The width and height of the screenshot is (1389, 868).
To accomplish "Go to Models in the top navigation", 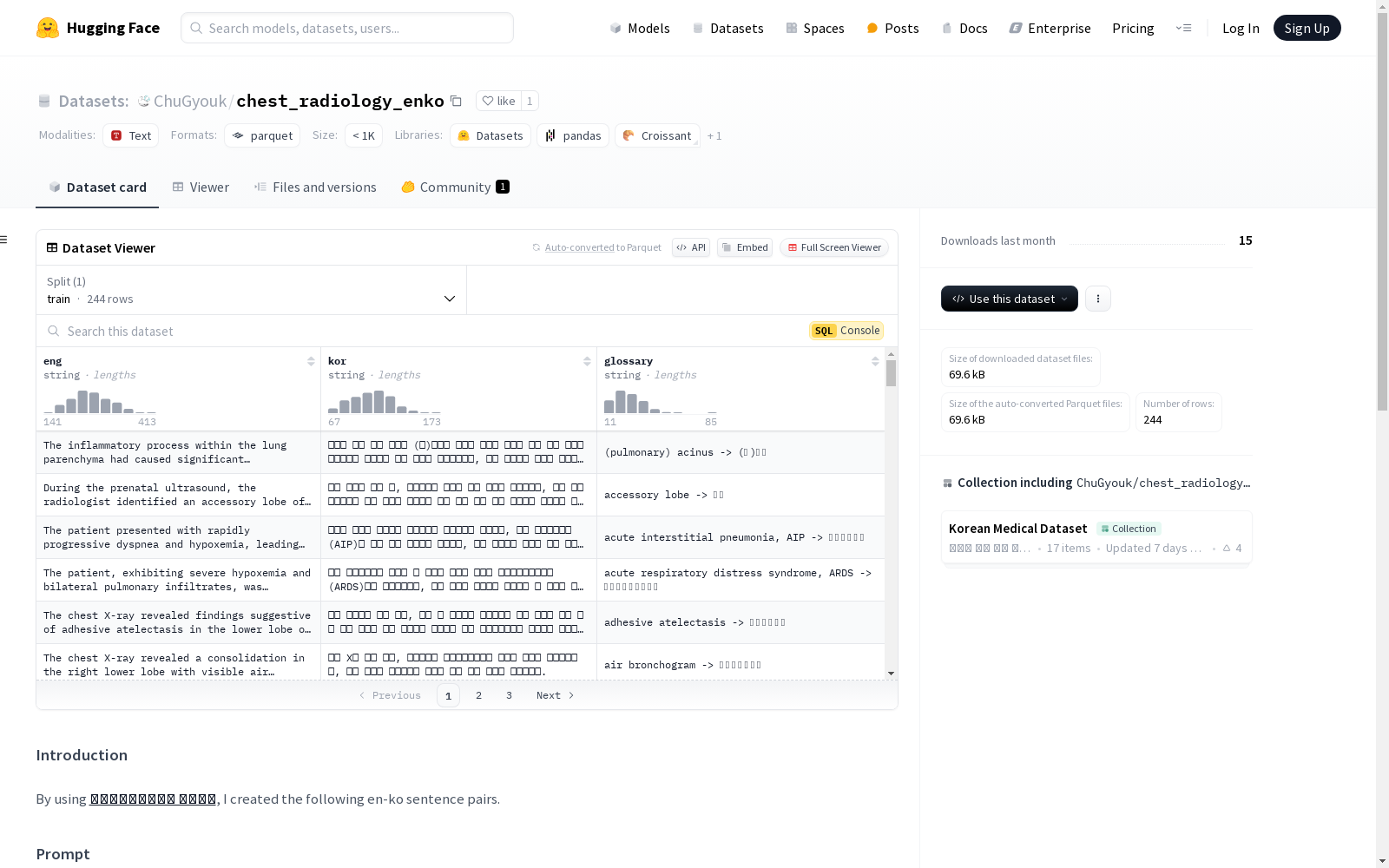I will tap(640, 28).
